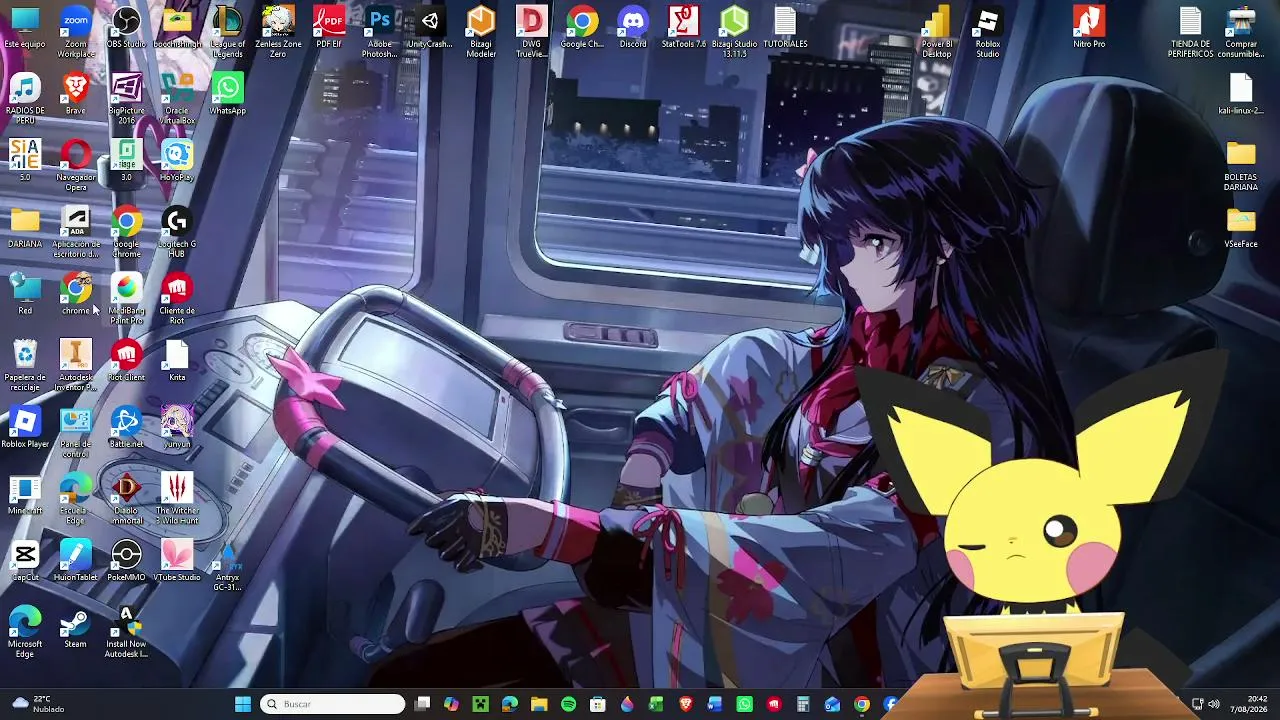
Task: Select the TUTORIALES file icon
Action: (785, 28)
